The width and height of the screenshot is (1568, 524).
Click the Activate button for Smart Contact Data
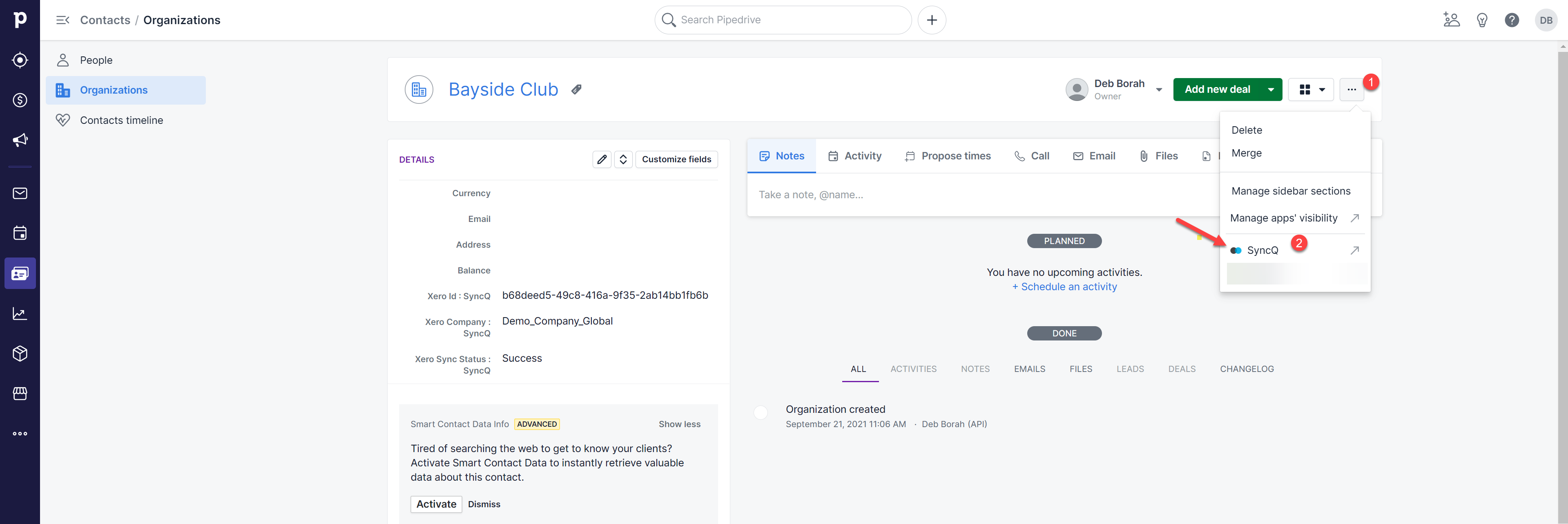(x=436, y=504)
